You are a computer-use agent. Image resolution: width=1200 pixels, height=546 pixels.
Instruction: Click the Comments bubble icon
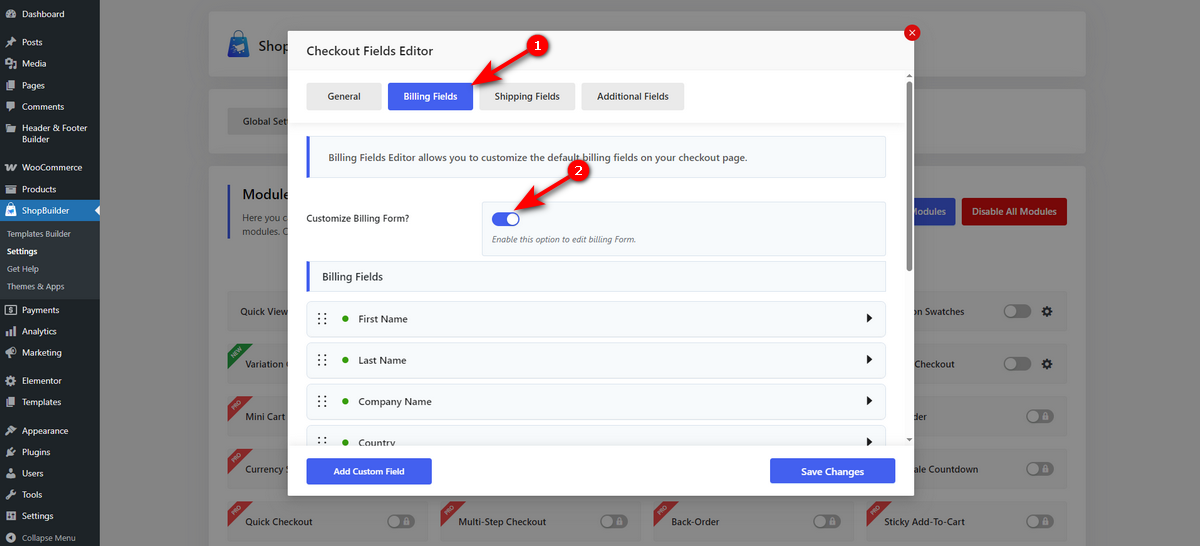pos(10,106)
